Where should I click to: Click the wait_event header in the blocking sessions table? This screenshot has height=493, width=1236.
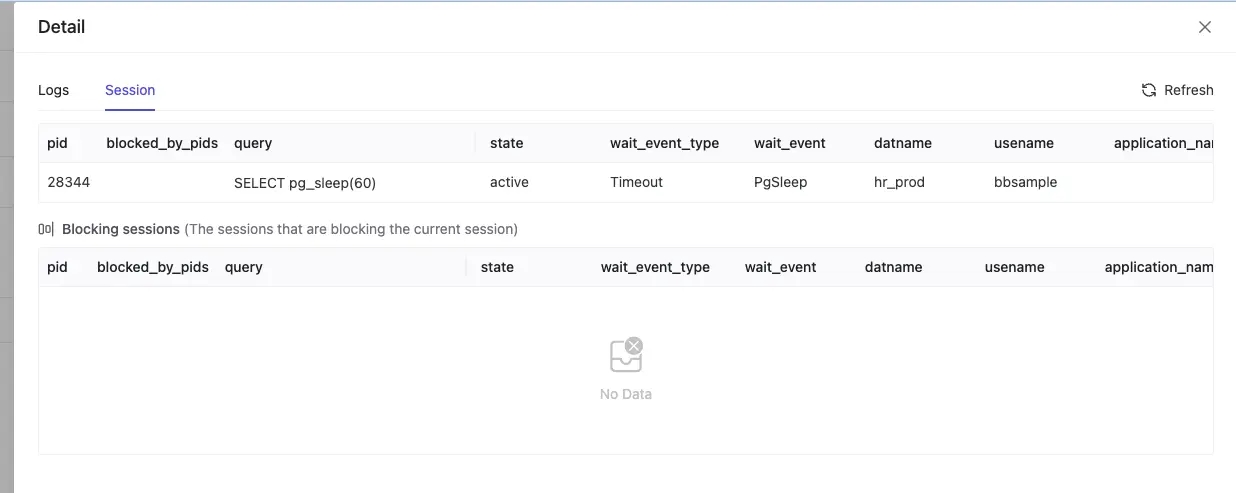point(781,267)
